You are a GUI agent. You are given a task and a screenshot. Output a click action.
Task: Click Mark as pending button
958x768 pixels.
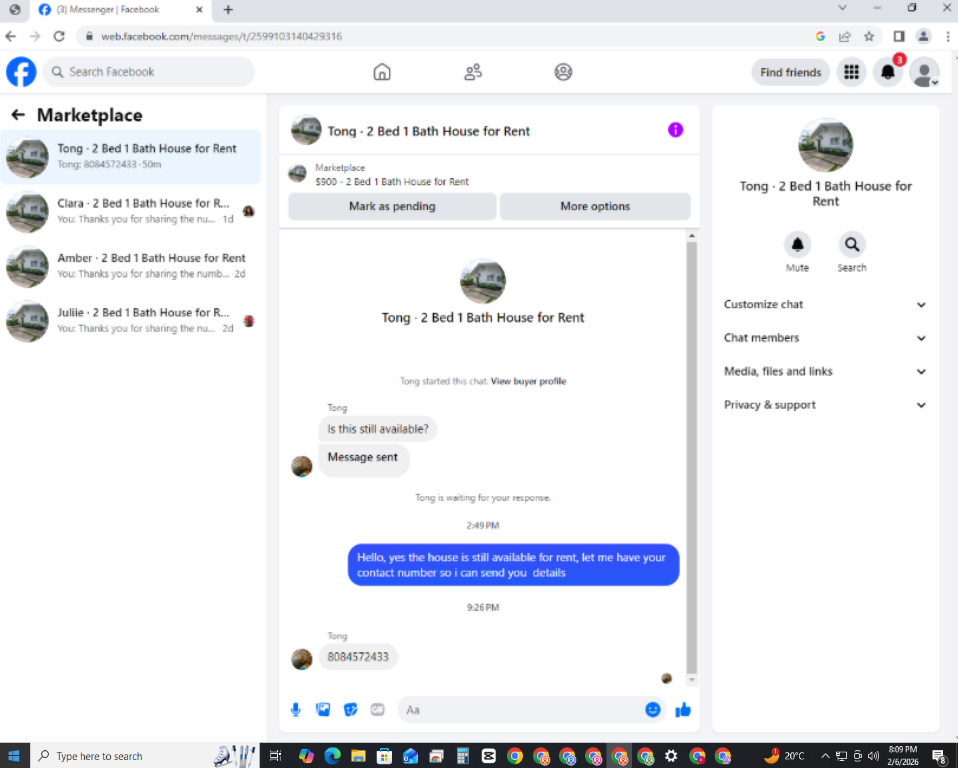coord(392,207)
